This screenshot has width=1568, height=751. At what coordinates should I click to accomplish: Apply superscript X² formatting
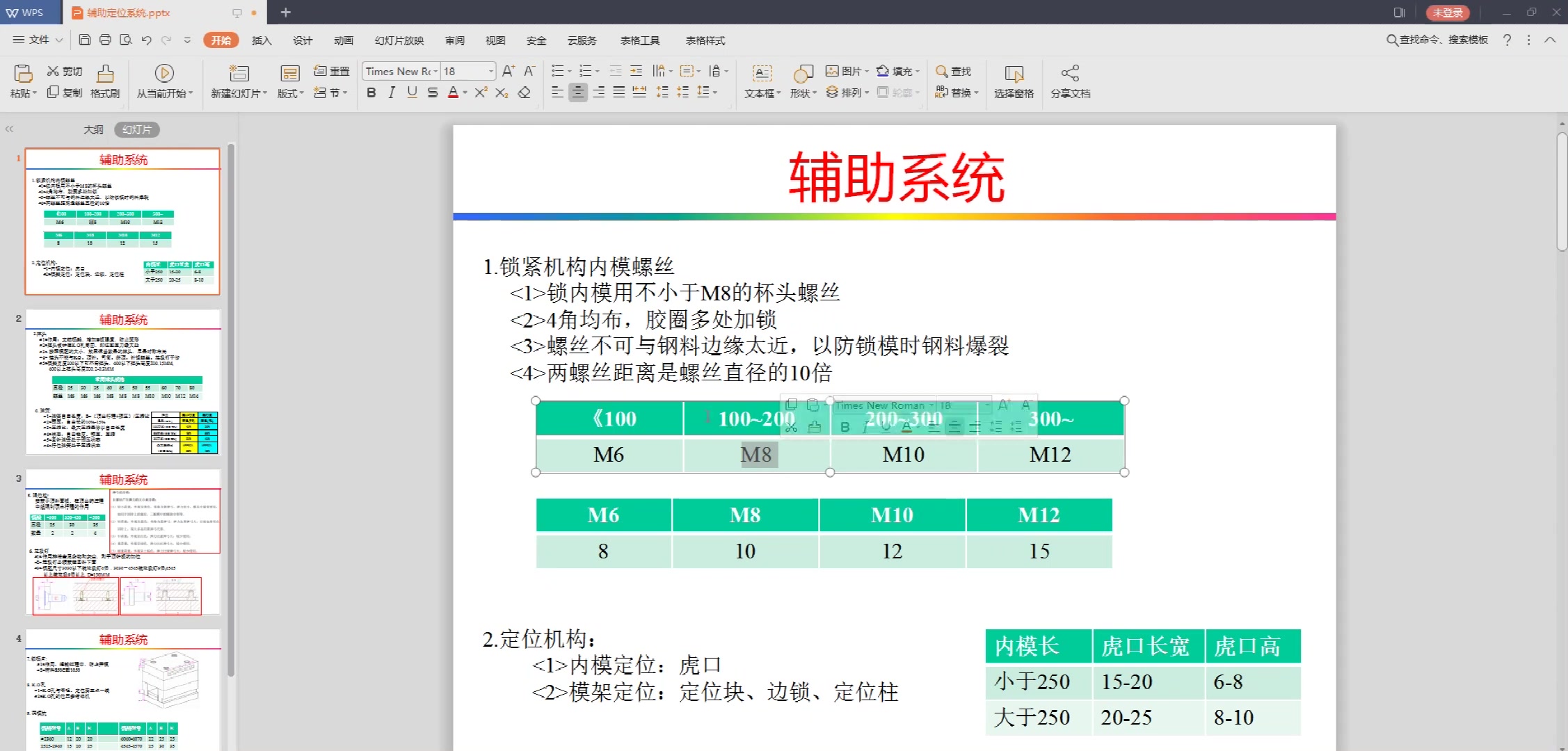[x=481, y=92]
